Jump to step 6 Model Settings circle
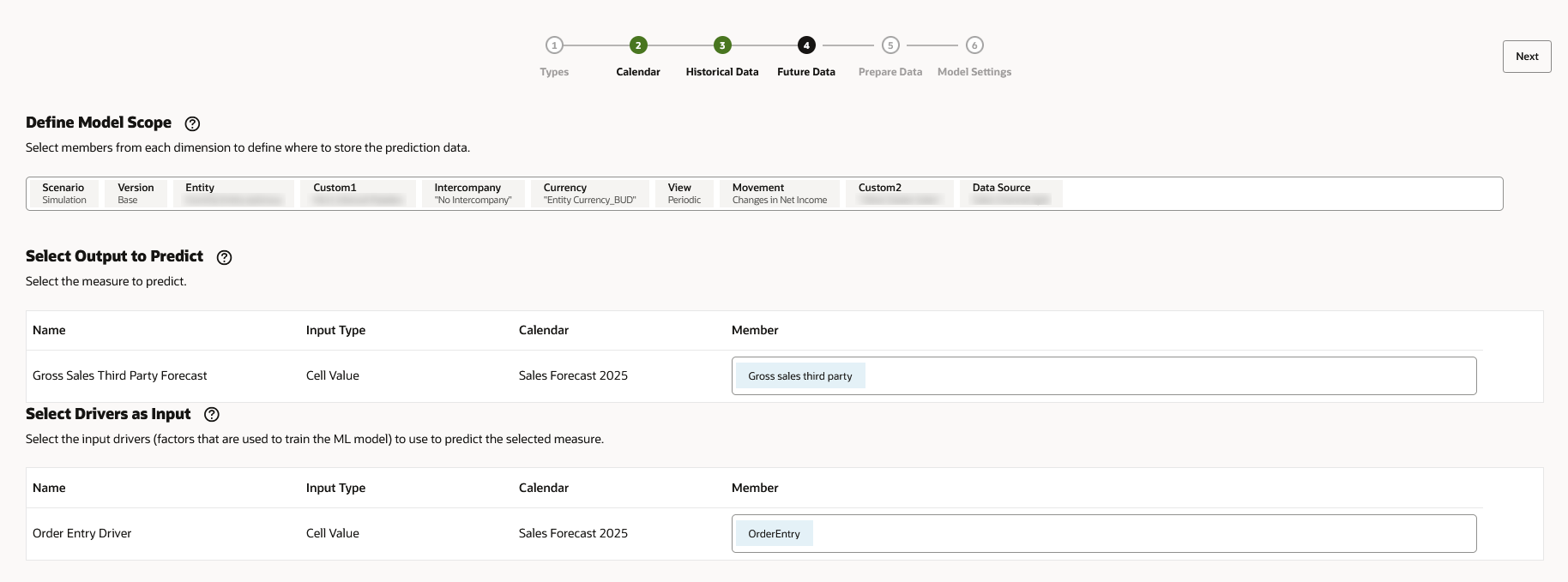This screenshot has height=582, width=1568. click(974, 45)
